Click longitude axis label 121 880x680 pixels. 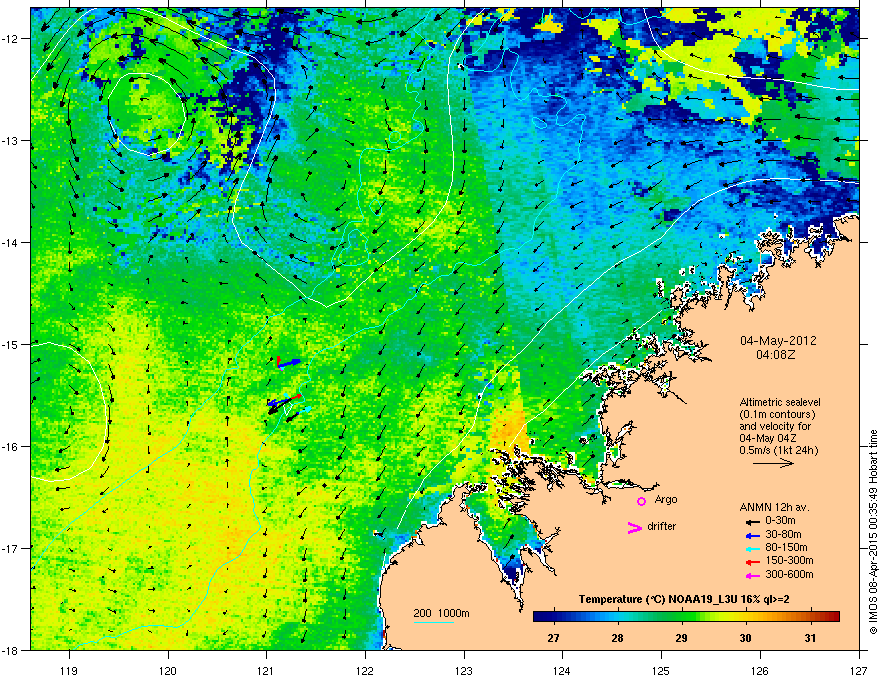pyautogui.click(x=266, y=670)
